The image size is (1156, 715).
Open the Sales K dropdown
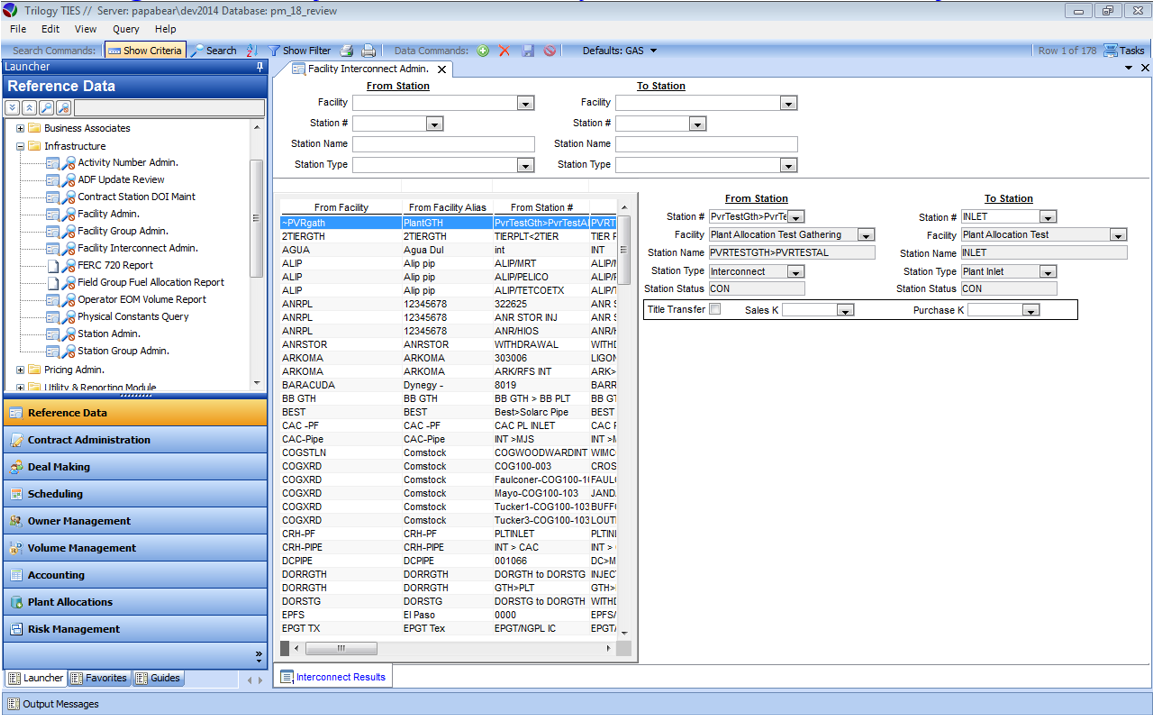[845, 311]
